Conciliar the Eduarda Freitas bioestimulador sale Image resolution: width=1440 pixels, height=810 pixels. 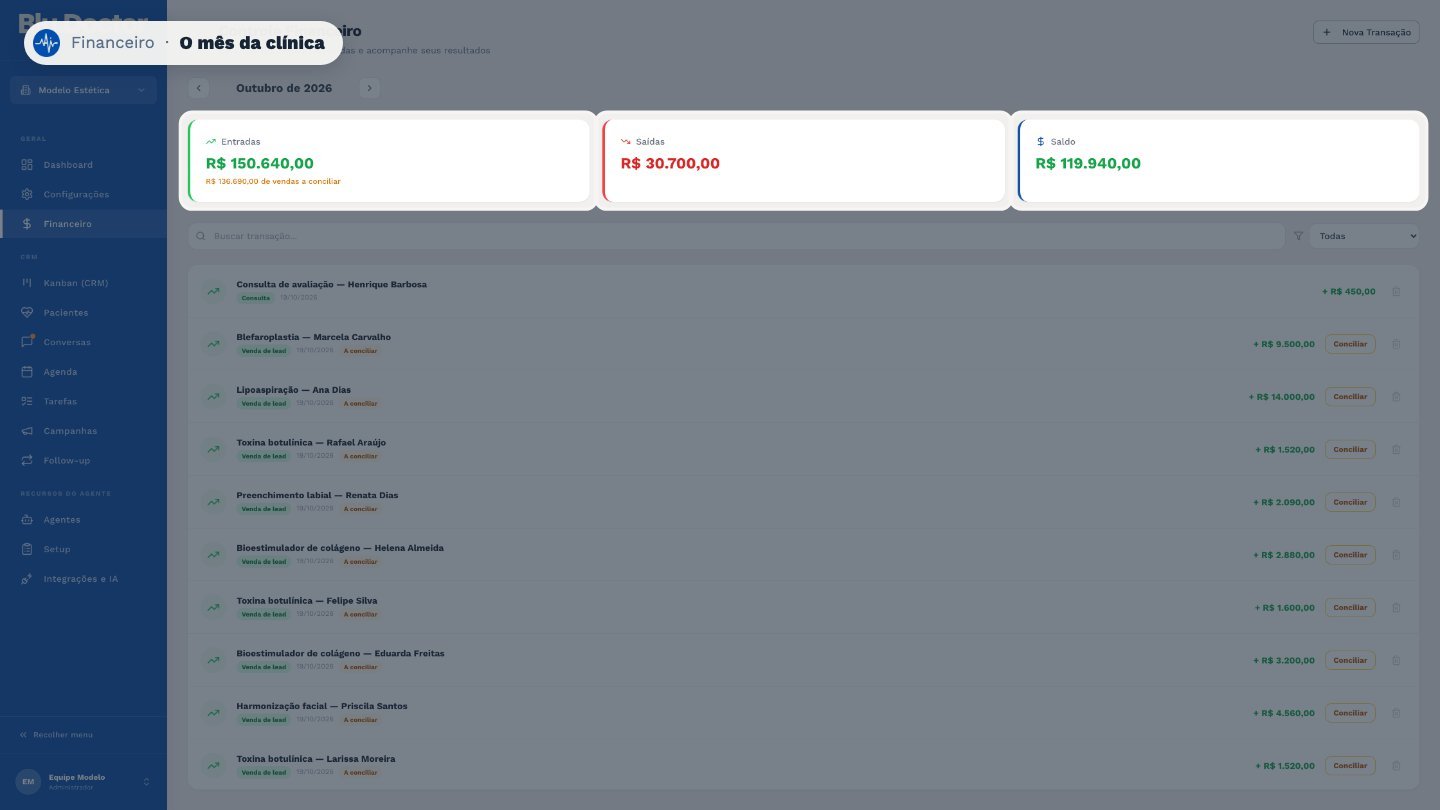tap(1350, 661)
